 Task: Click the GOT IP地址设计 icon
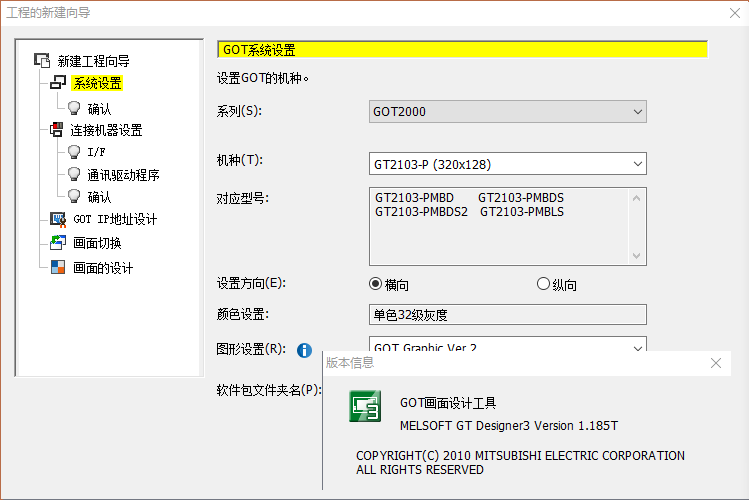pyautogui.click(x=58, y=219)
